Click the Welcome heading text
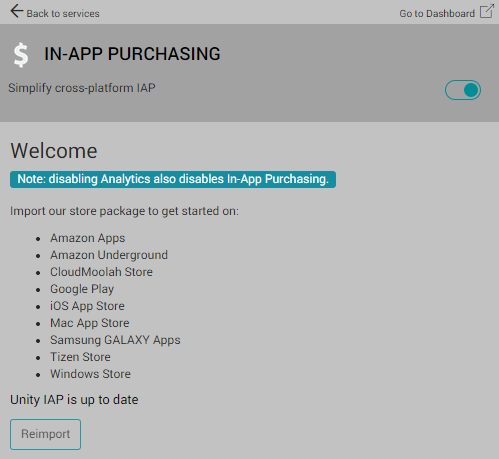 54,151
